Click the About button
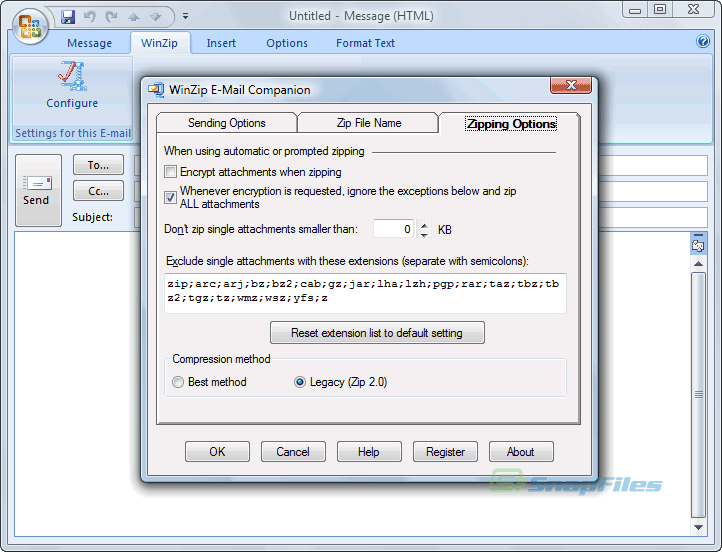Viewport: 722px width, 552px height. coord(521,452)
